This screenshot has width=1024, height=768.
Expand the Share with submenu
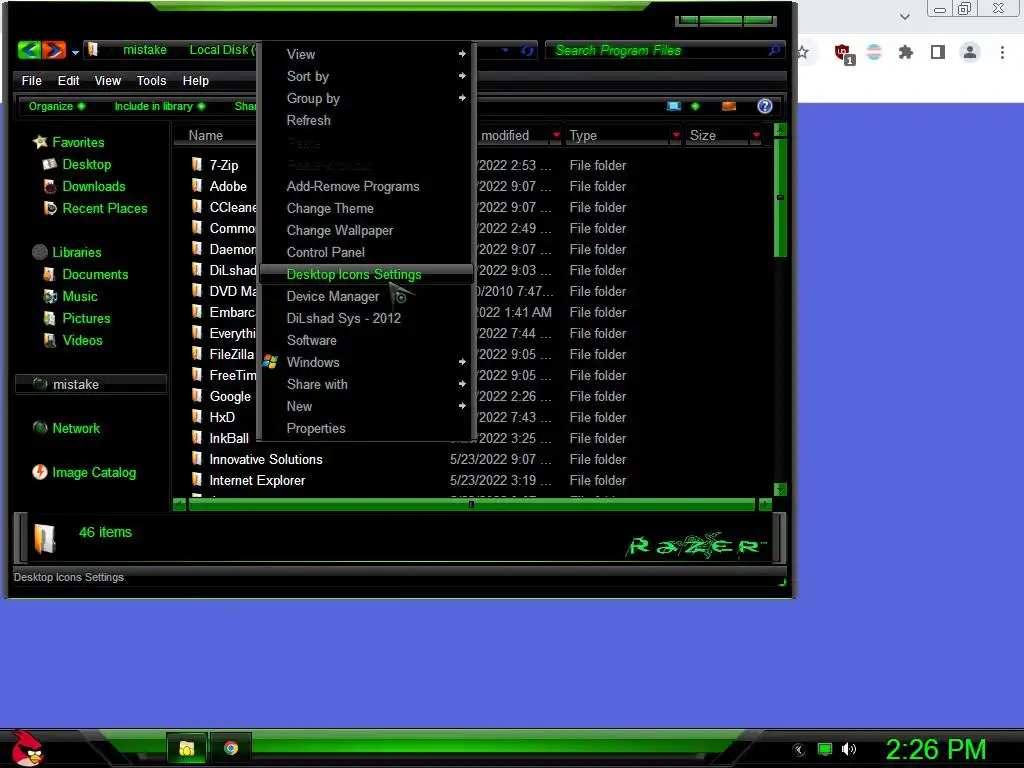pyautogui.click(x=366, y=384)
